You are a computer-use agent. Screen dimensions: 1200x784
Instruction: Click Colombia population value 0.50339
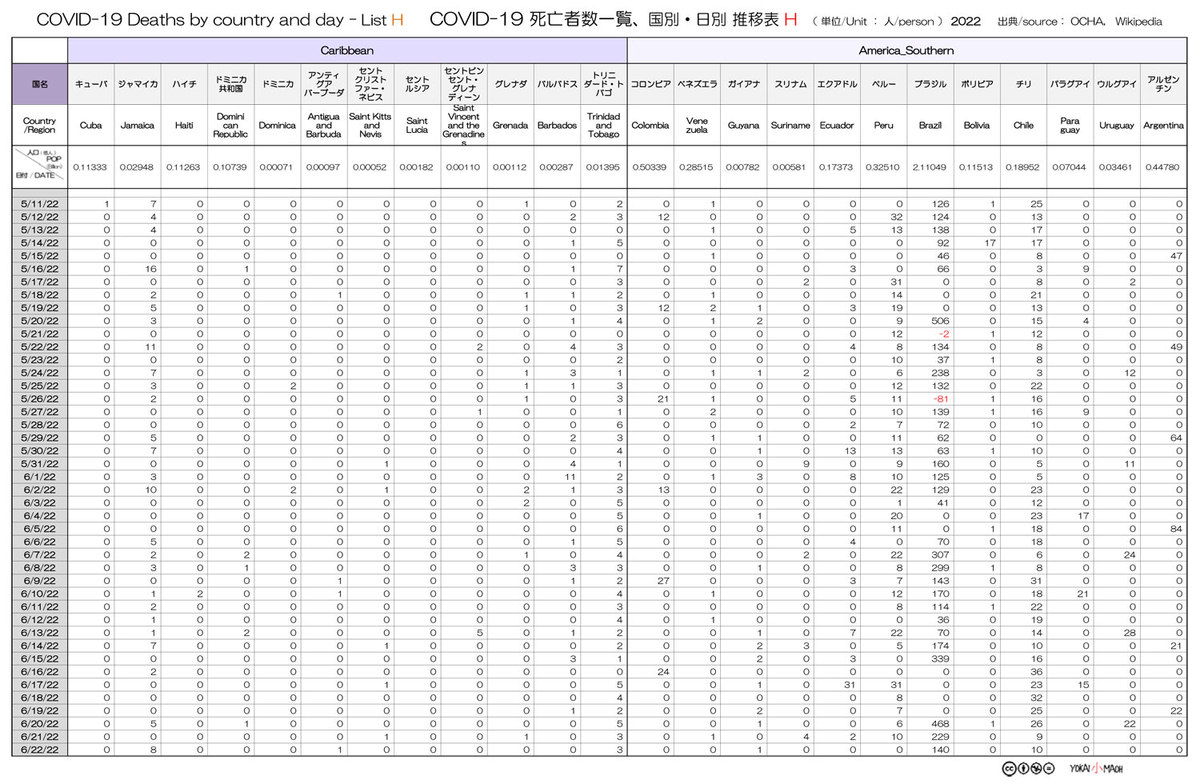tap(650, 167)
